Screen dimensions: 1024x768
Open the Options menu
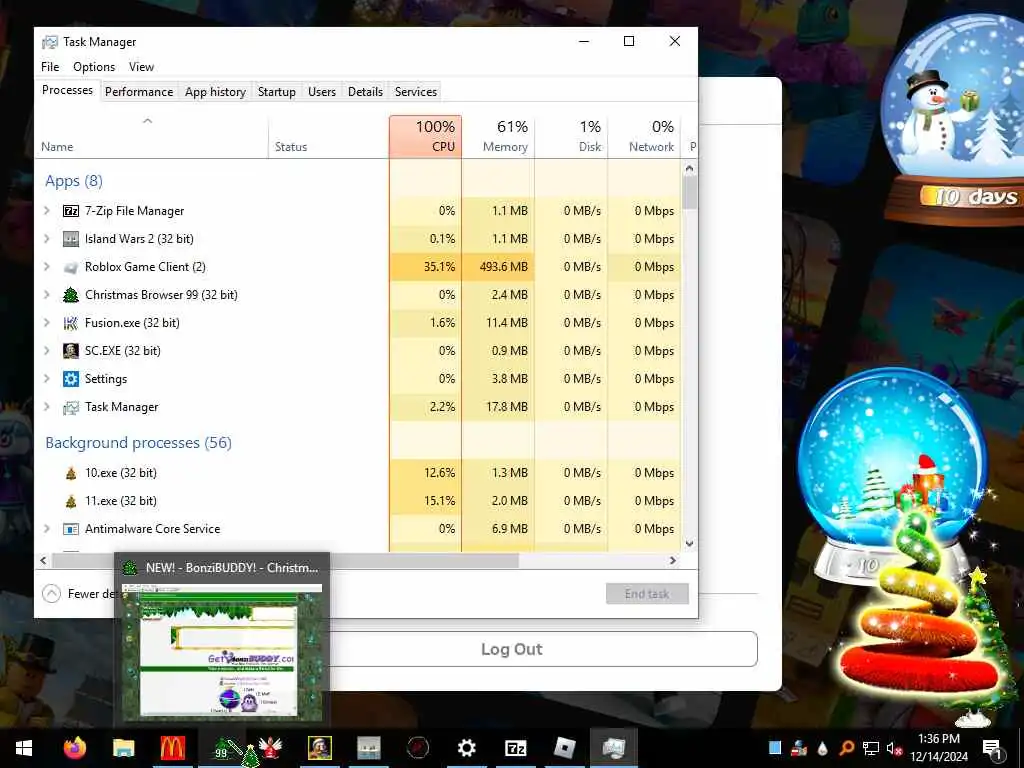tap(94, 67)
